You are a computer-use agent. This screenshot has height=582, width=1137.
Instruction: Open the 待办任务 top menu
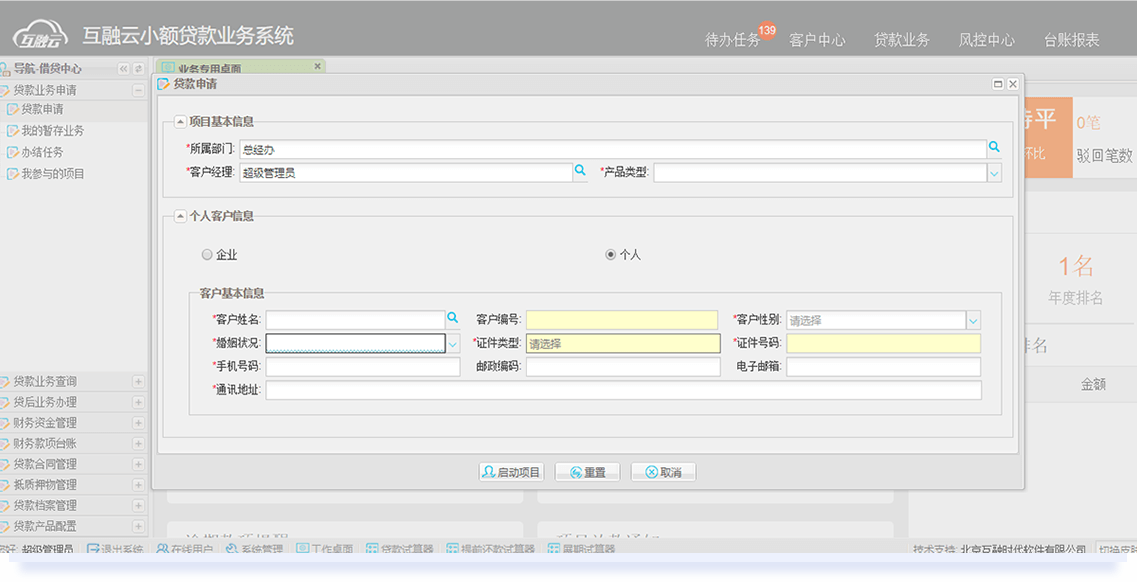coord(732,40)
